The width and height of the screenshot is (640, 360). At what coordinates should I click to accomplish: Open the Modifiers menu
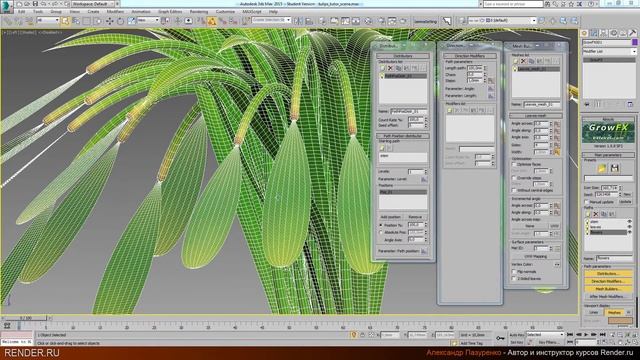click(x=115, y=12)
